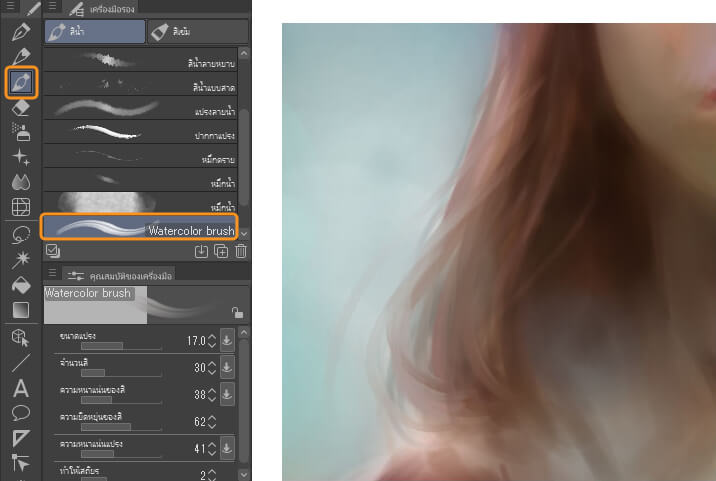Screen dimensions: 716x481
Task: Click the Balloon speech bubble tool
Action: 21,412
